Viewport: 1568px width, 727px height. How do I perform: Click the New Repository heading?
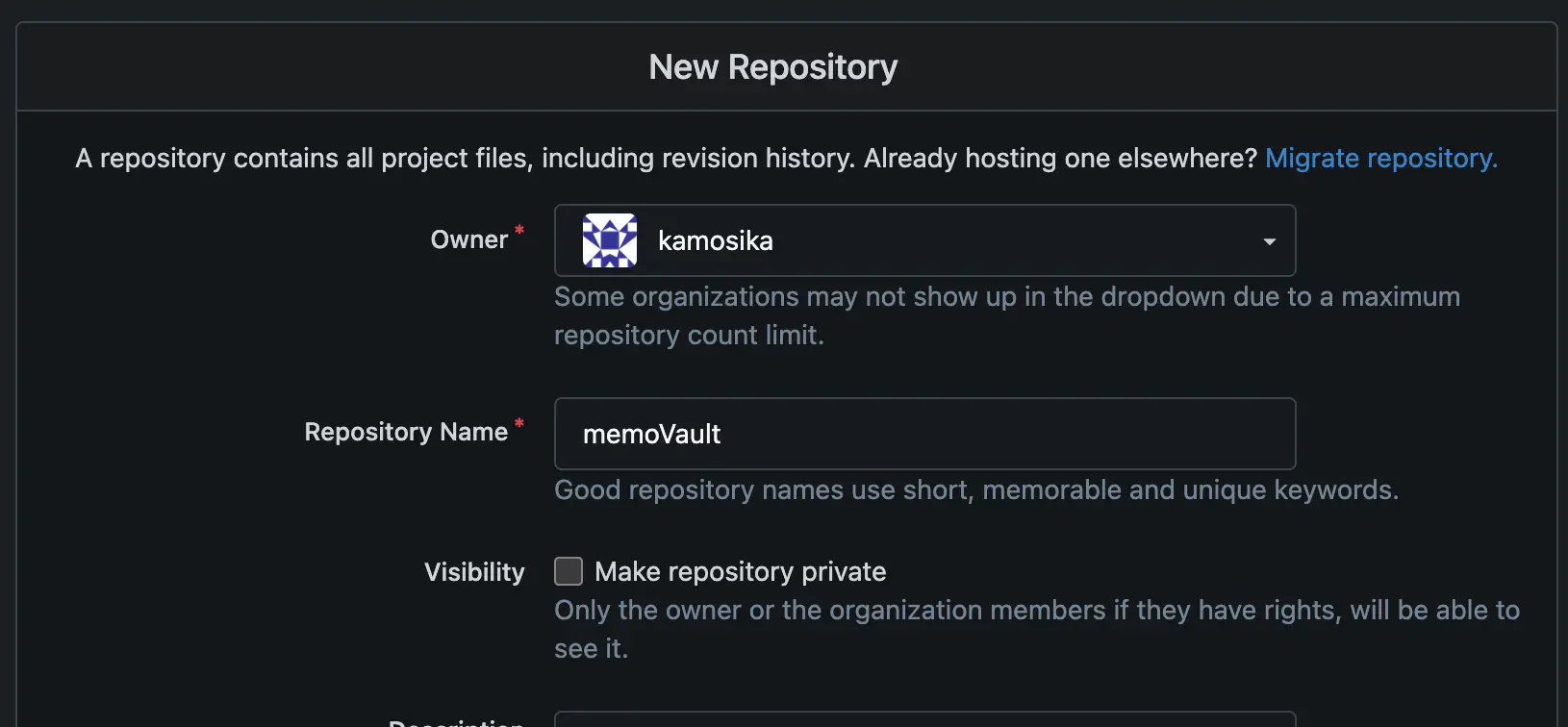coord(772,67)
